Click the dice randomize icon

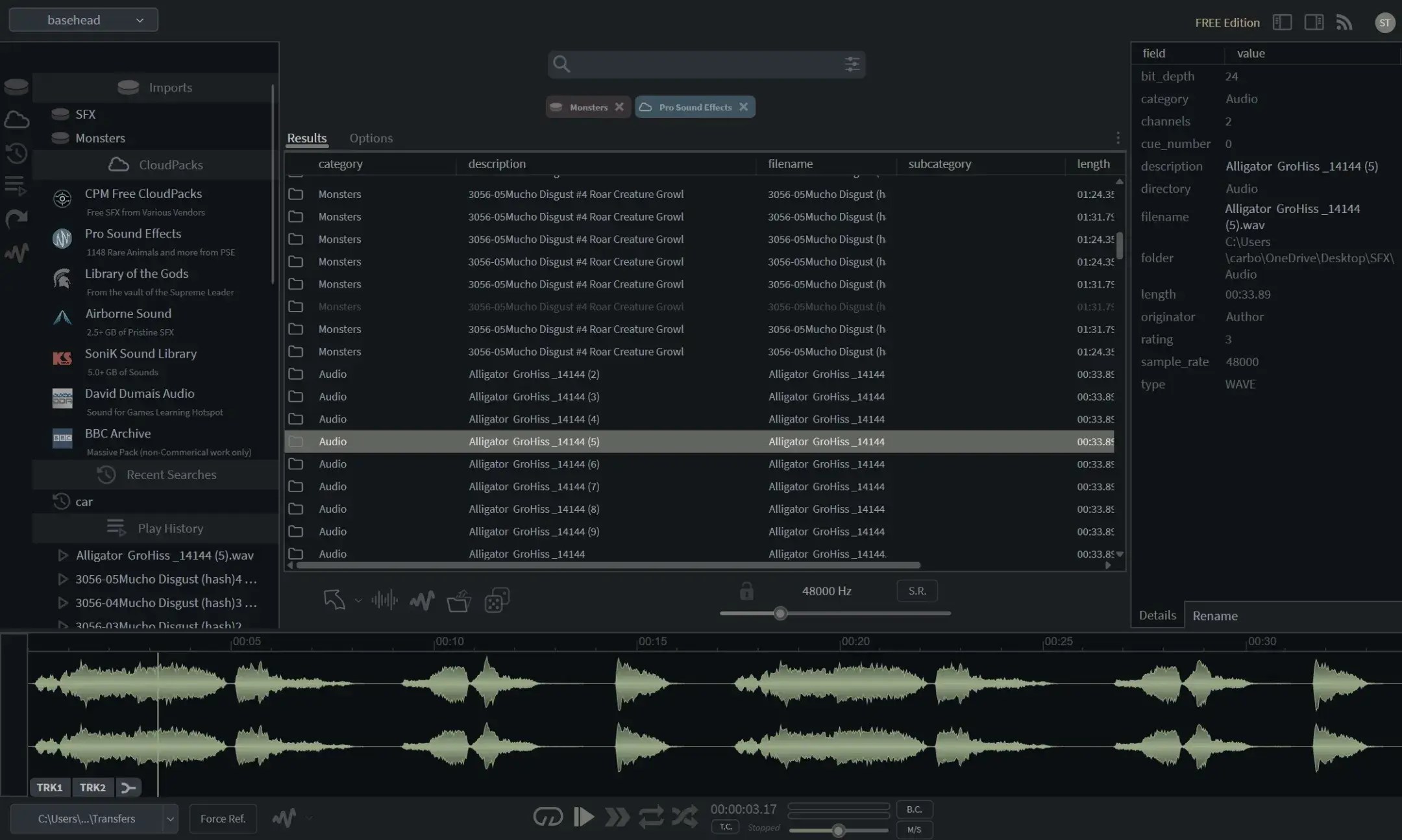(497, 600)
